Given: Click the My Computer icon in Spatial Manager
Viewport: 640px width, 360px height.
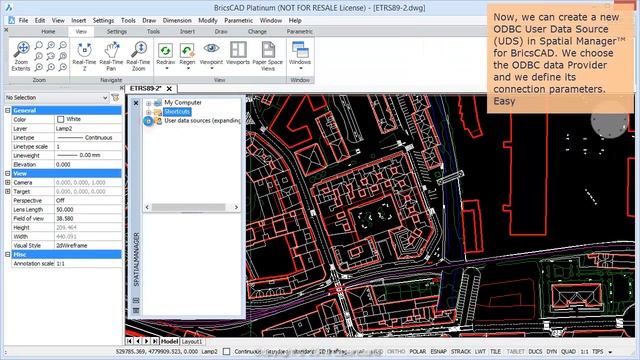Looking at the screenshot, I should pos(158,102).
